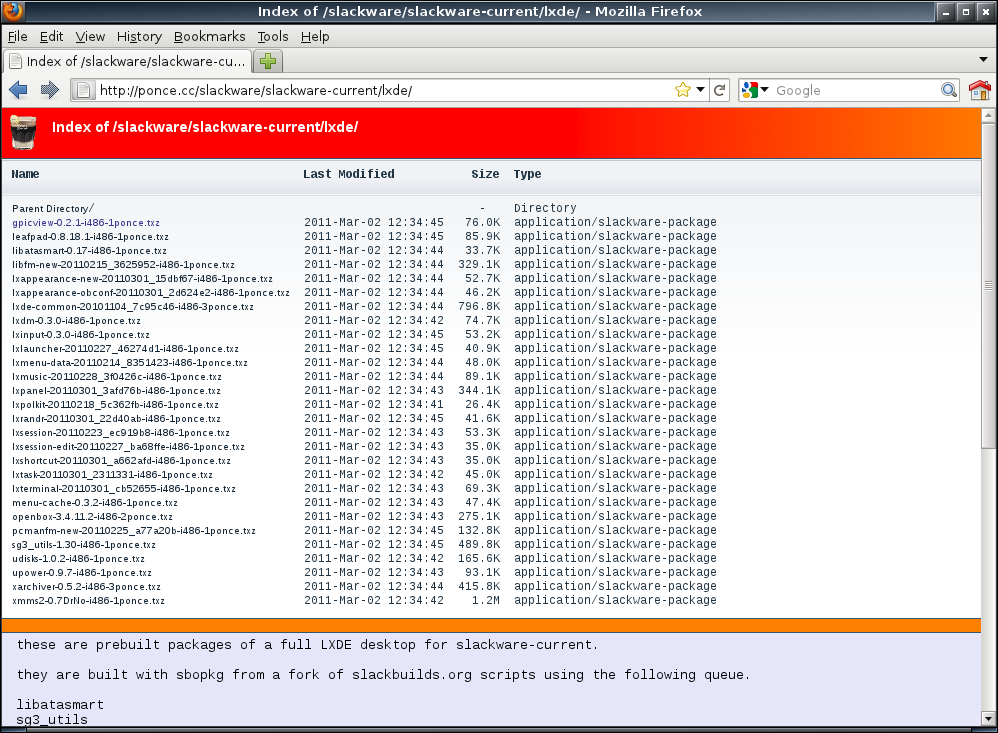Viewport: 998px width, 733px height.
Task: Open the Tools menu
Action: tap(272, 37)
